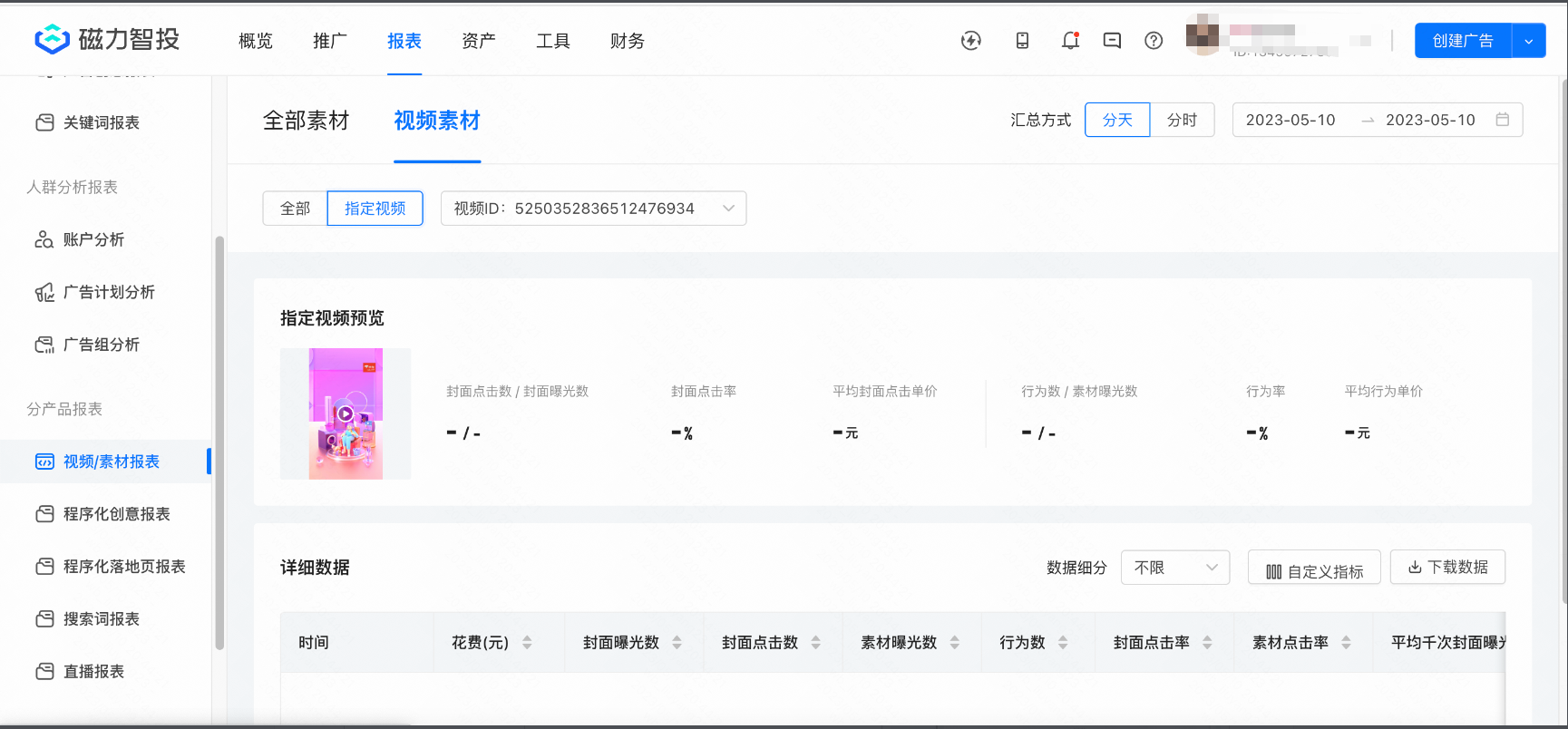Open 直播报表 in sidebar
The image size is (1568, 729).
click(x=93, y=672)
